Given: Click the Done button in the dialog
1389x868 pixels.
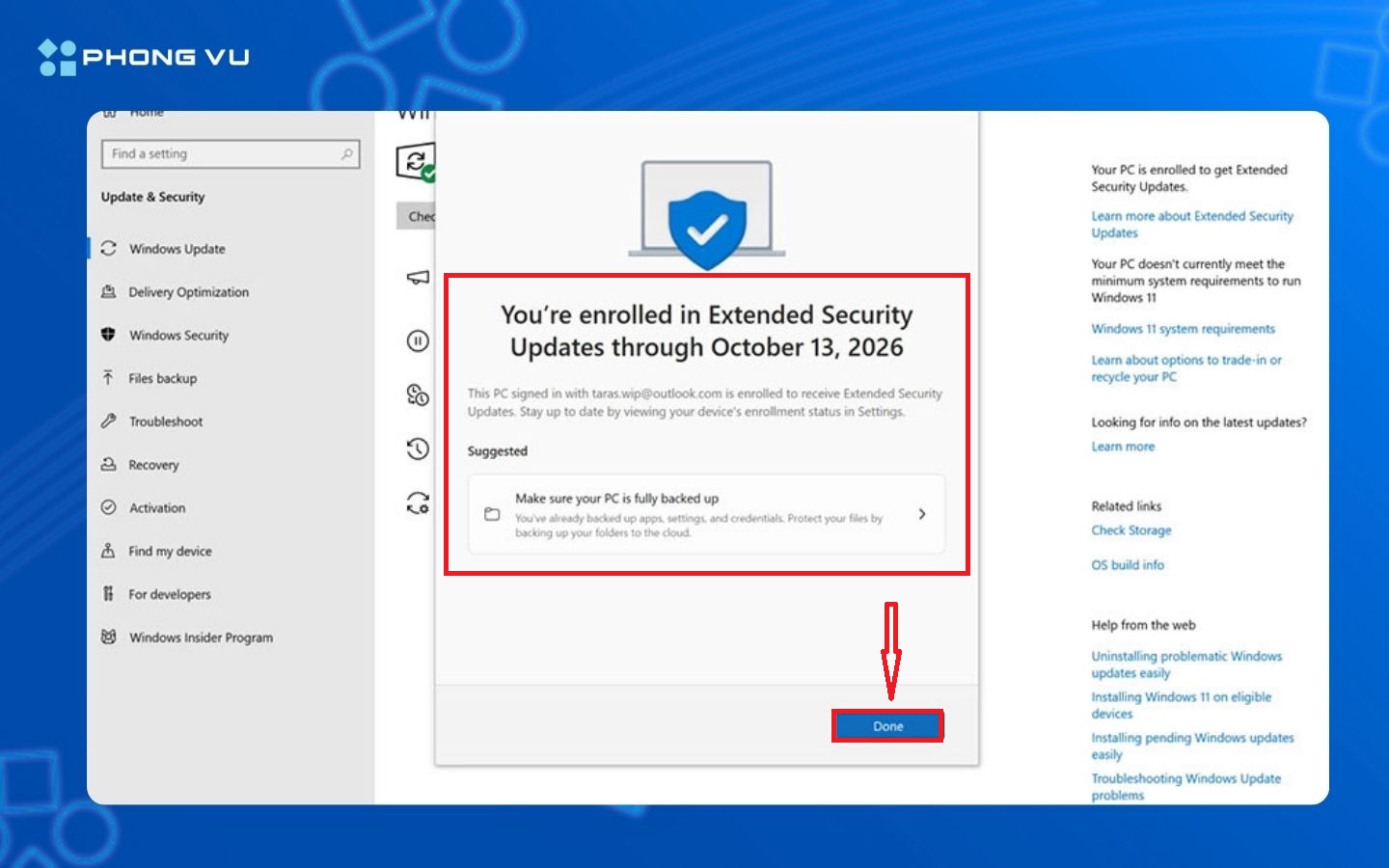Looking at the screenshot, I should (x=887, y=726).
